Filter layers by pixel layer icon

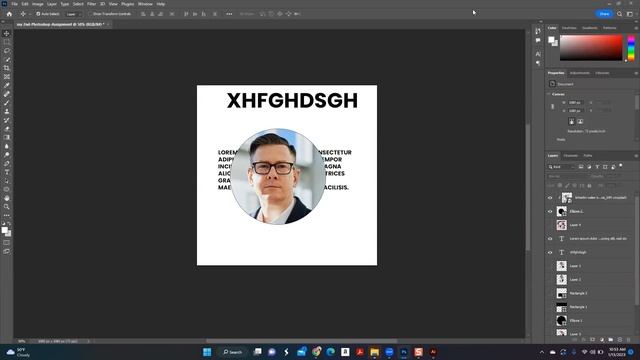pyautogui.click(x=581, y=167)
